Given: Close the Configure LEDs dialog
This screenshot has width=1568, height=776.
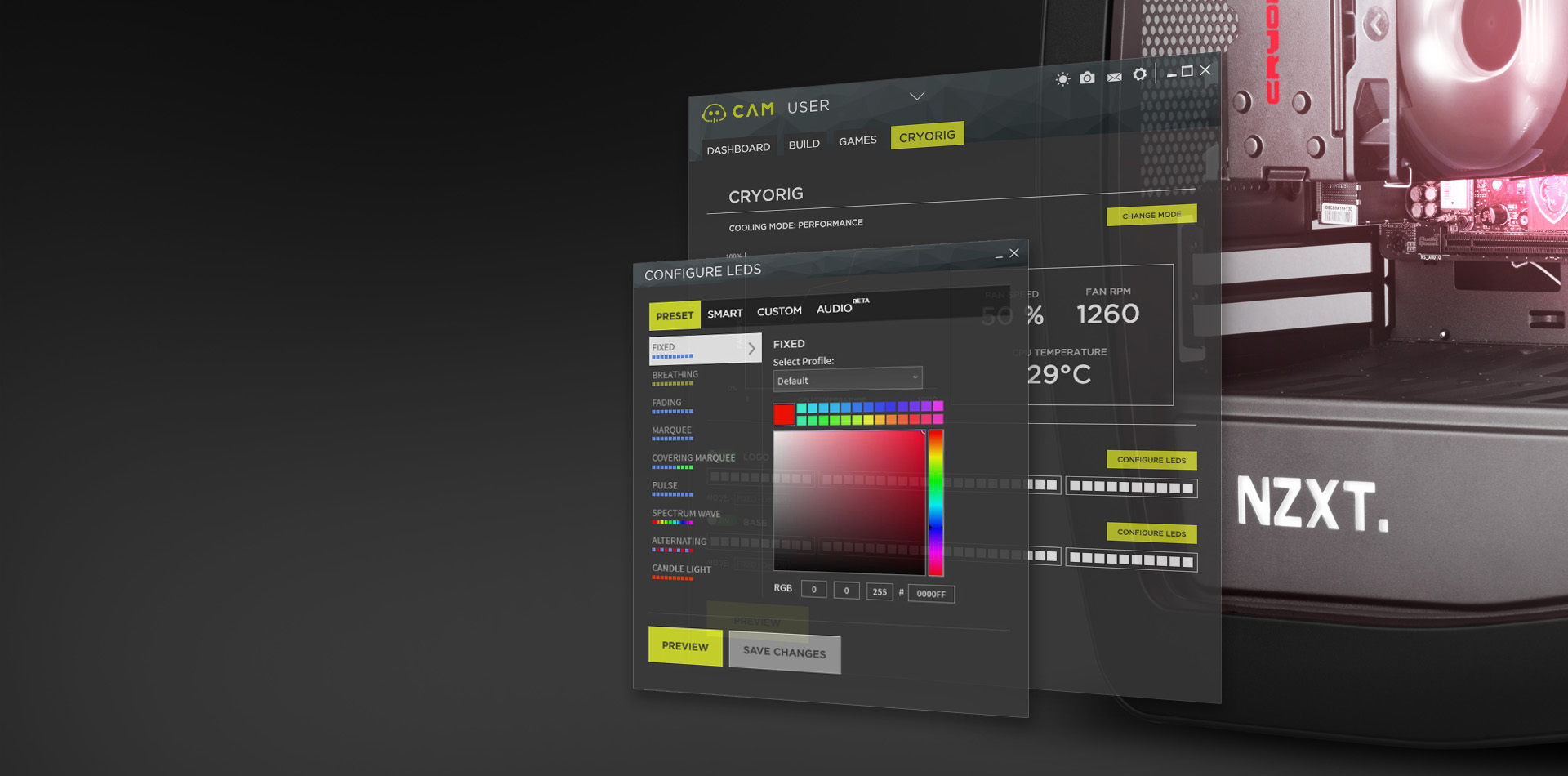Looking at the screenshot, I should click(x=1014, y=253).
